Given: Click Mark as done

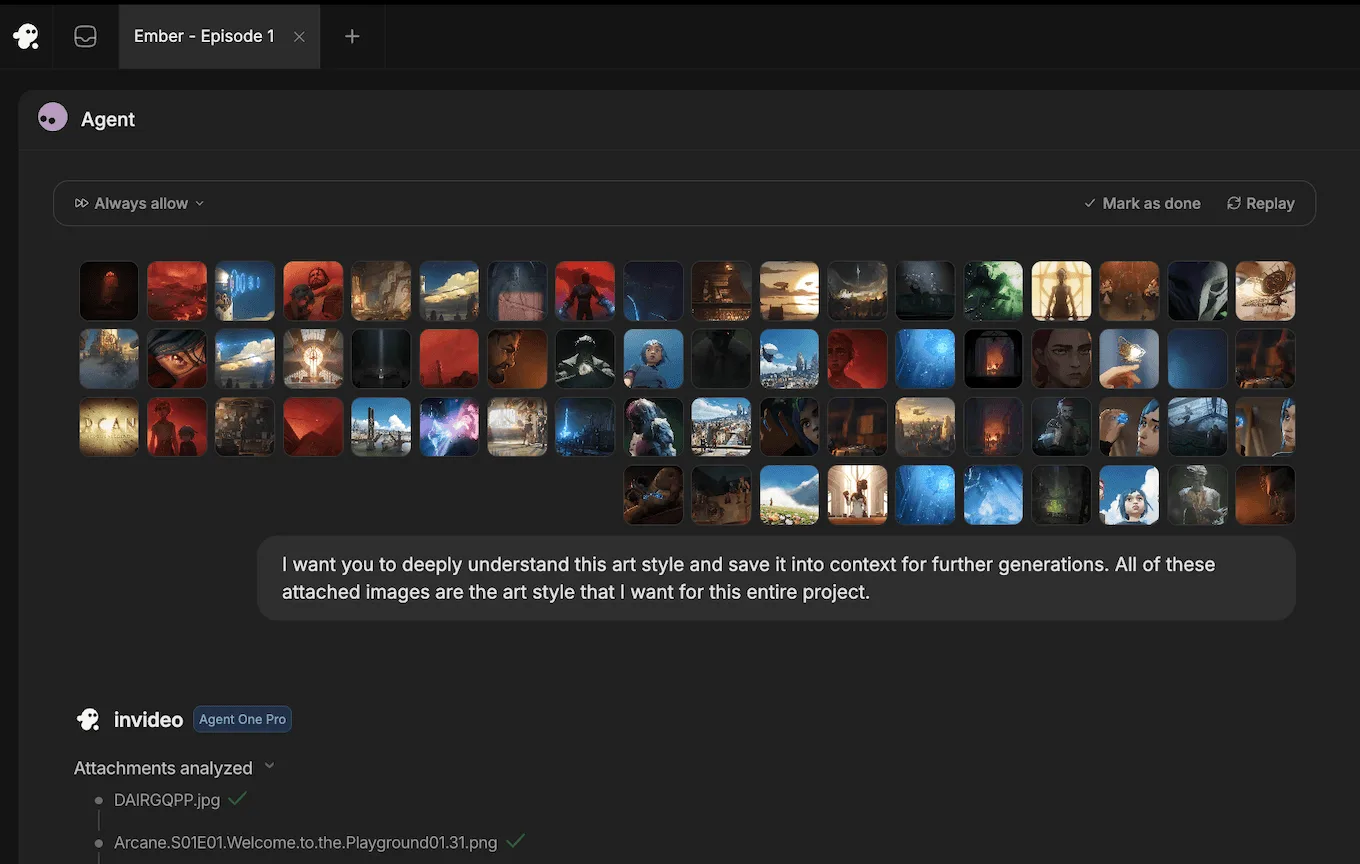Looking at the screenshot, I should point(1142,203).
